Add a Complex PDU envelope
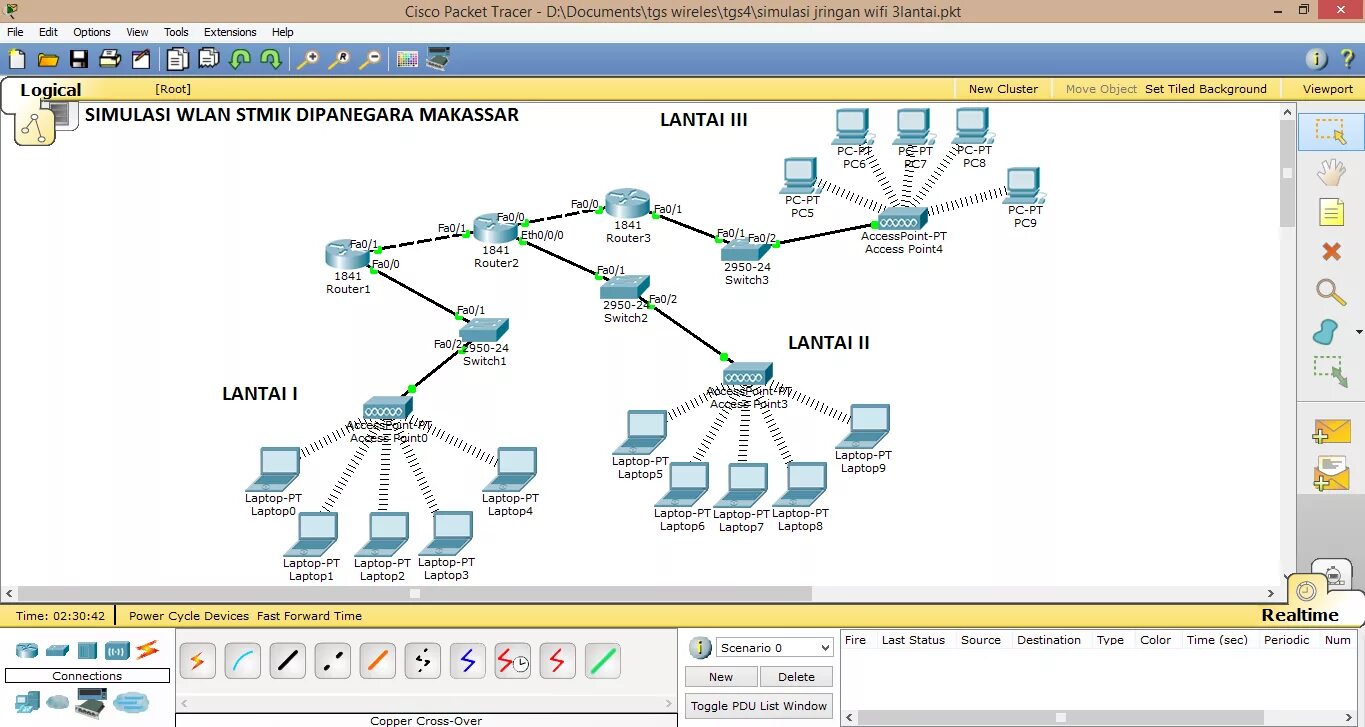Screen dimensions: 1365x727 click(1331, 474)
